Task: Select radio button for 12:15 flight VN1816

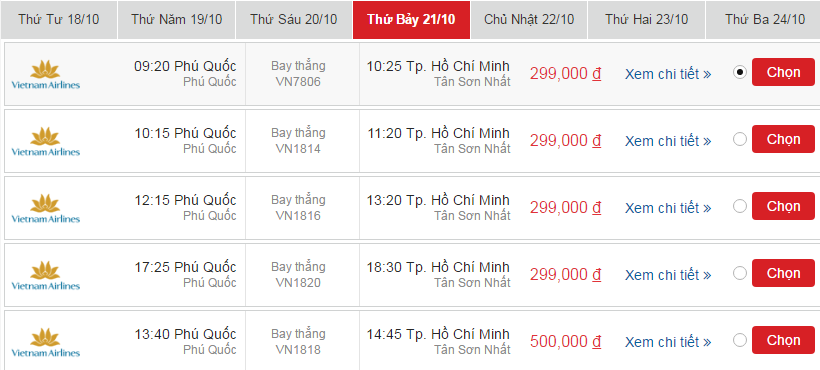Action: tap(739, 206)
